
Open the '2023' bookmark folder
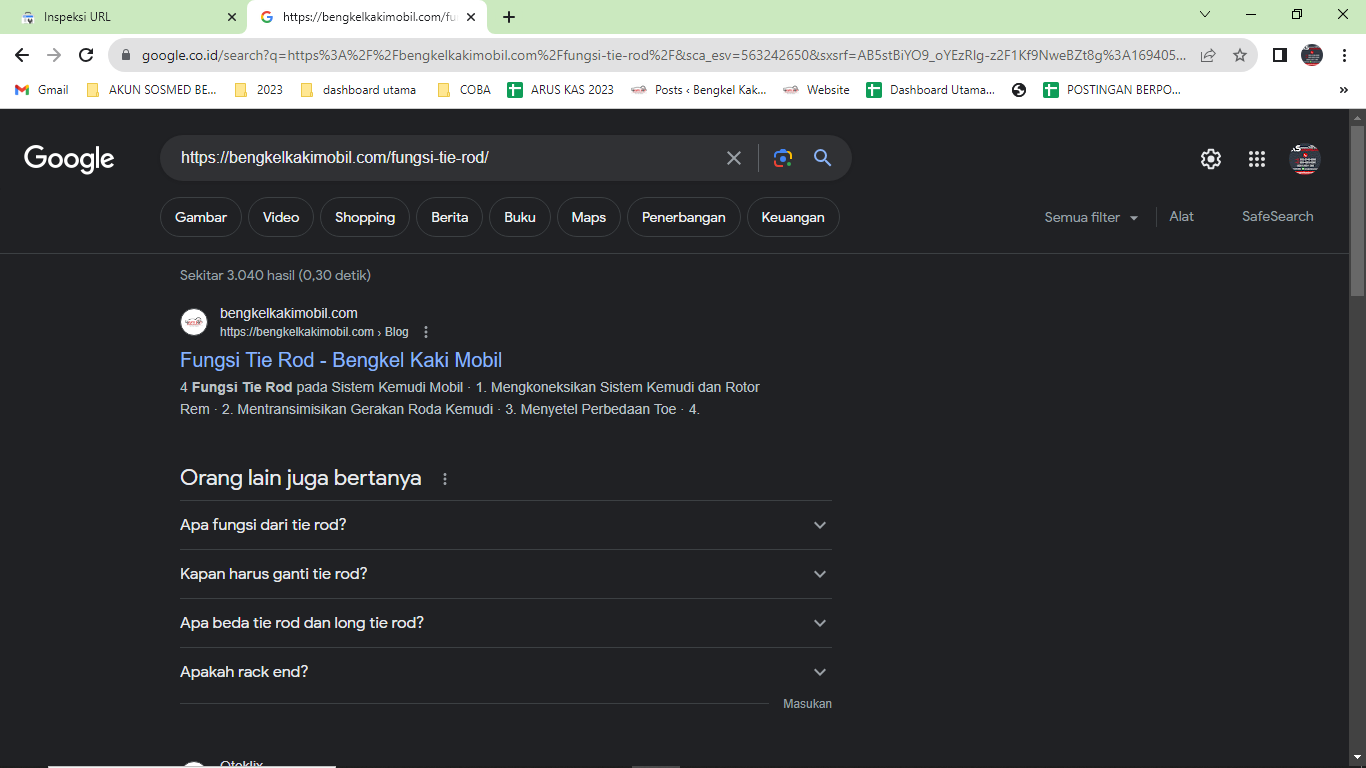258,90
